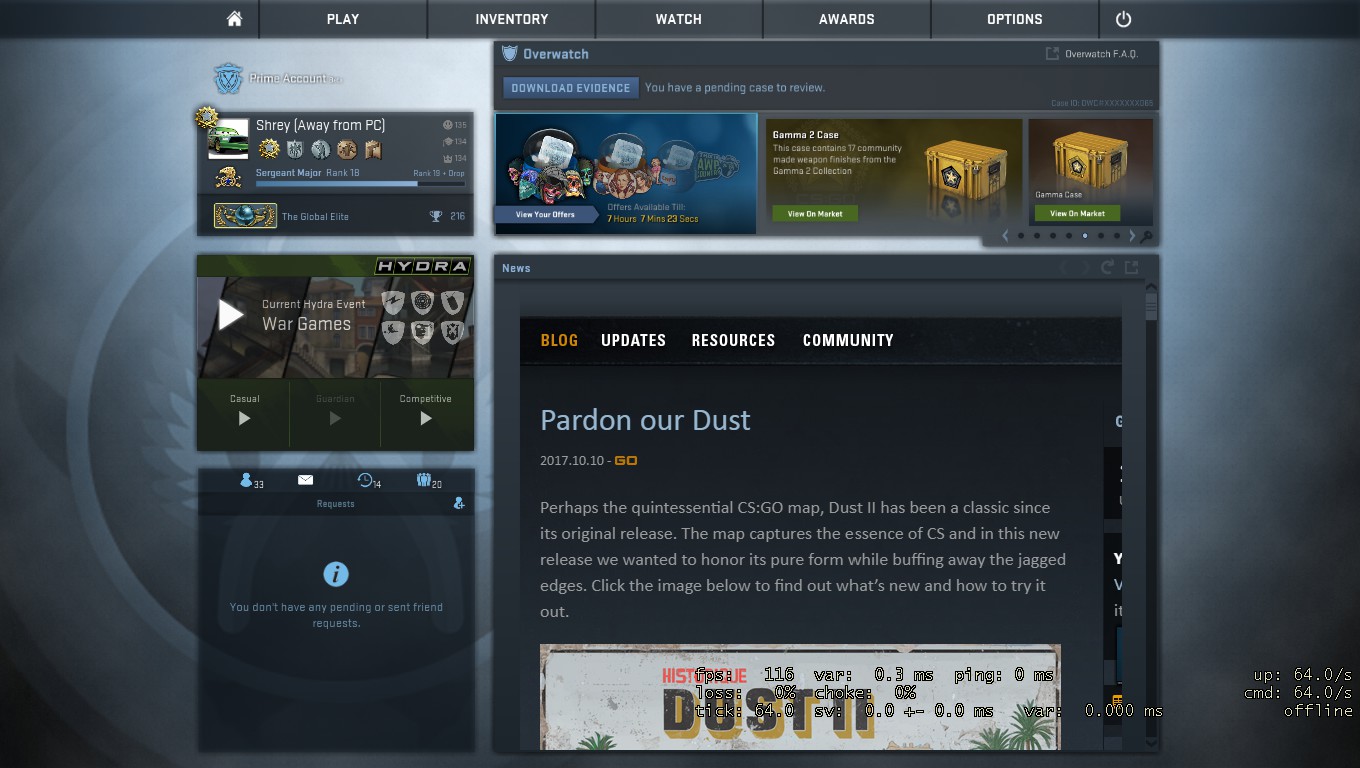Switch to the RESOURCES tab
The height and width of the screenshot is (768, 1360).
(733, 340)
